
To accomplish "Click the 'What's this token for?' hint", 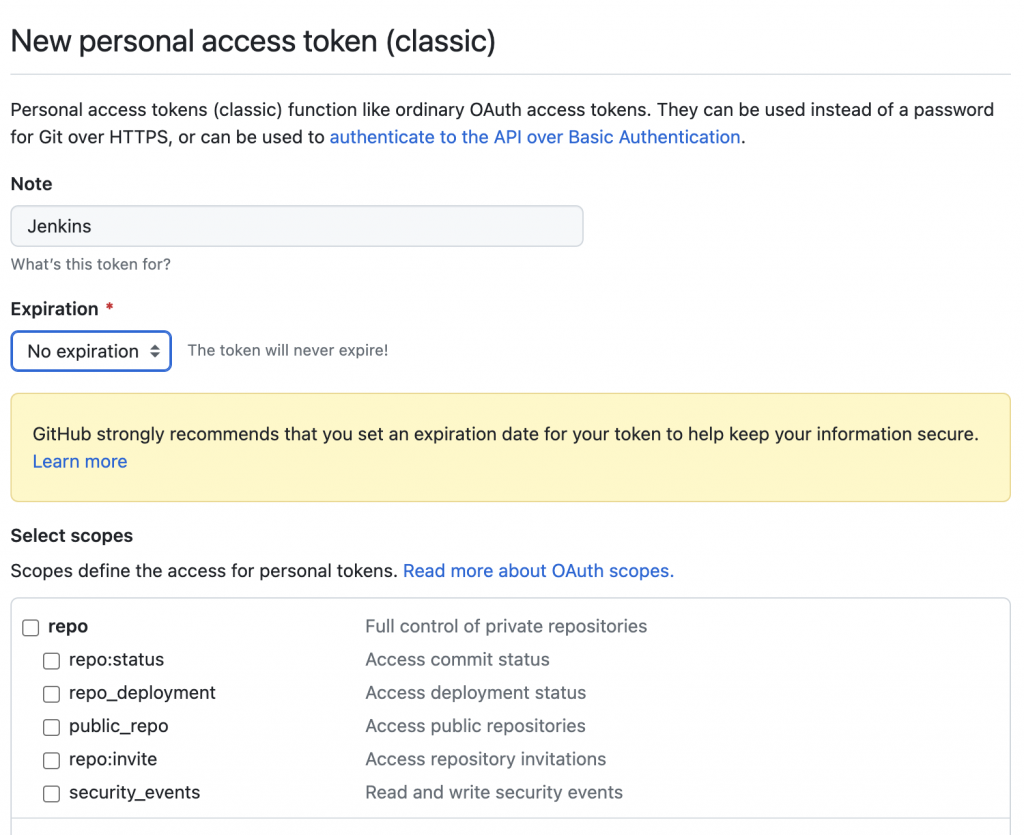I will pyautogui.click(x=91, y=264).
